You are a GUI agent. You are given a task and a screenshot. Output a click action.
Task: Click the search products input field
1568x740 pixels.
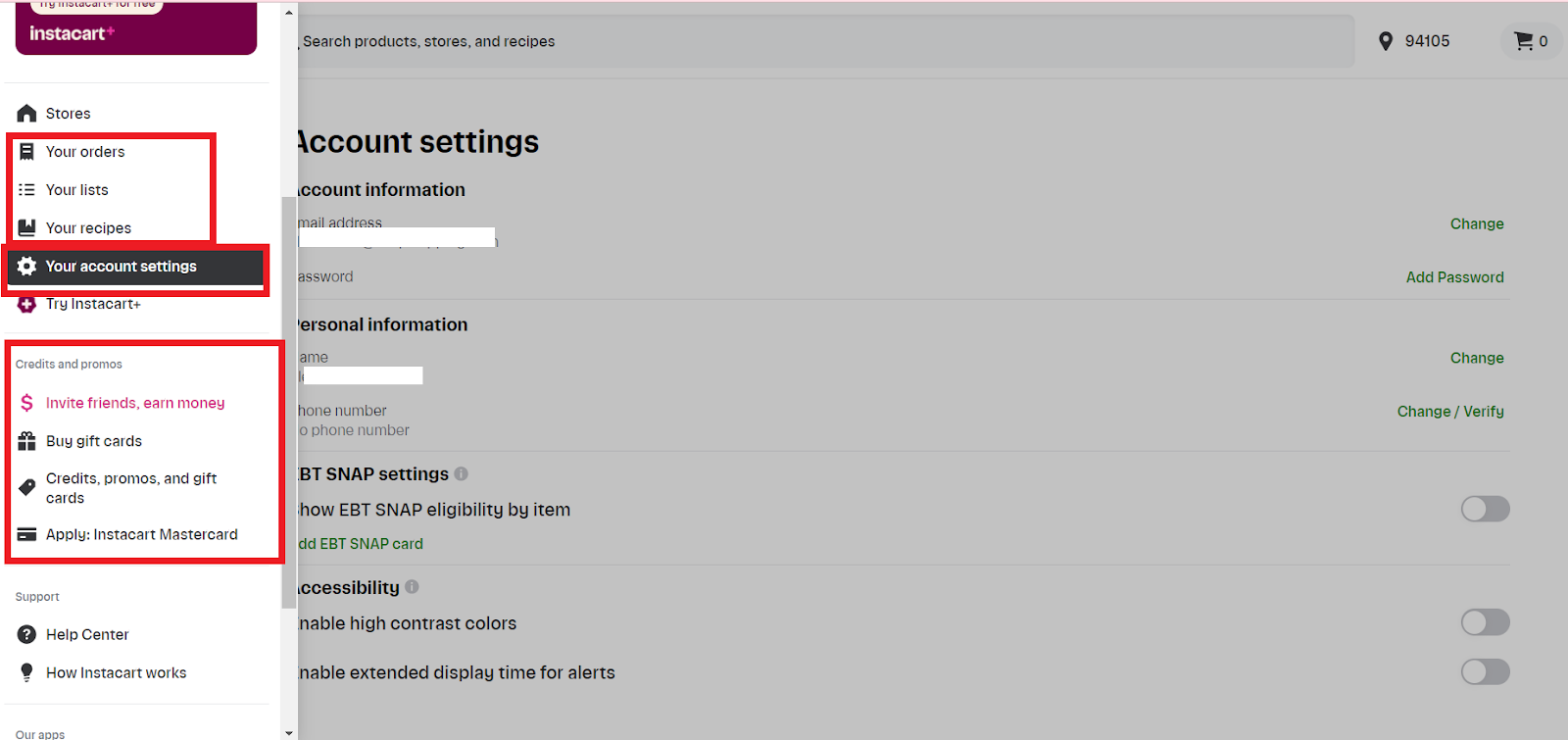[x=825, y=41]
